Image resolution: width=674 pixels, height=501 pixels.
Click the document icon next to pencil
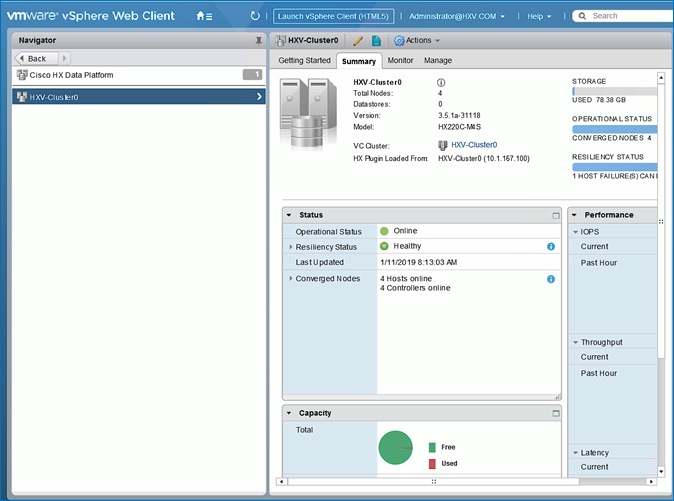click(x=376, y=40)
